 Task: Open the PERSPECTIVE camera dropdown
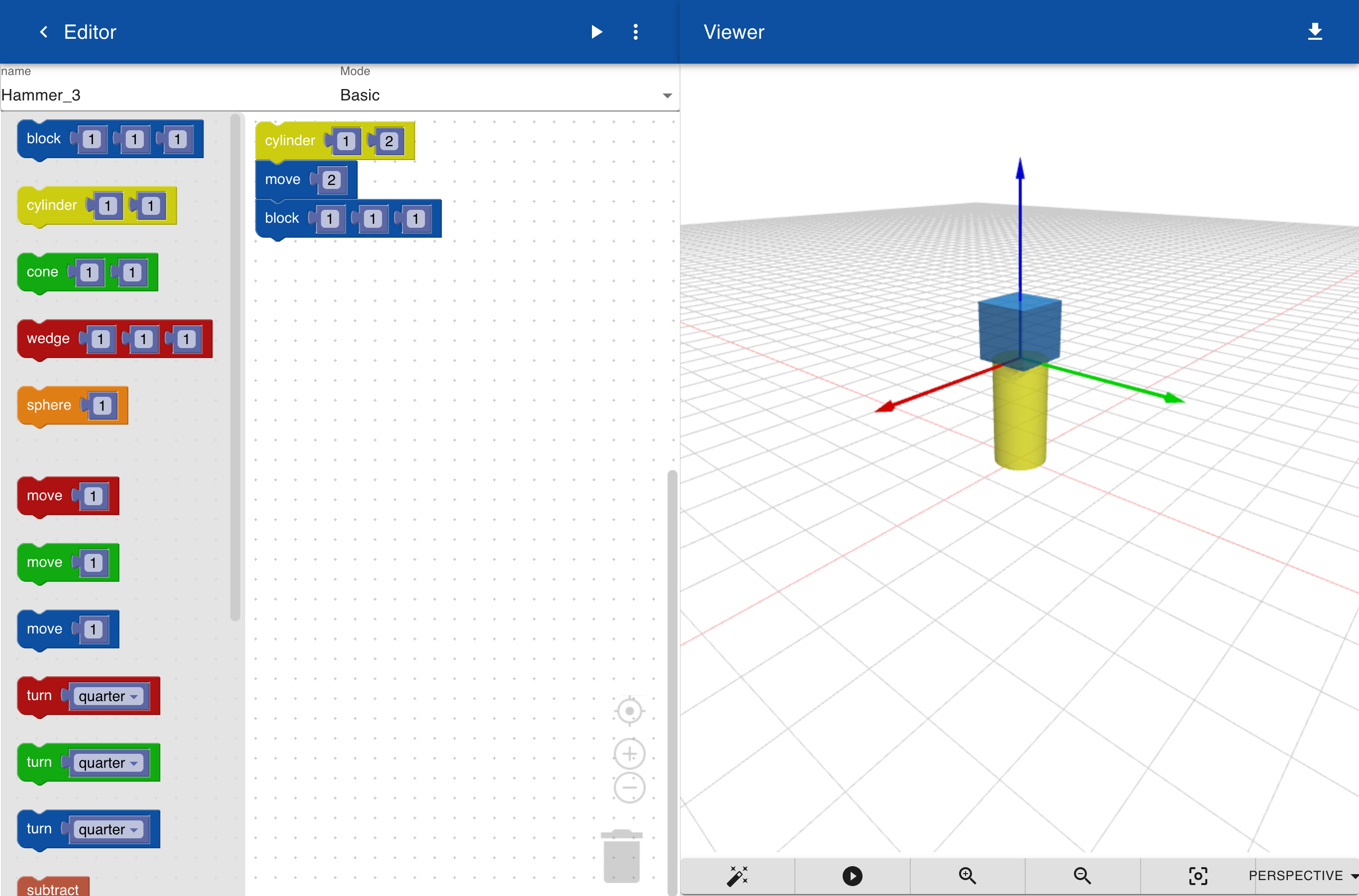pyautogui.click(x=1303, y=876)
